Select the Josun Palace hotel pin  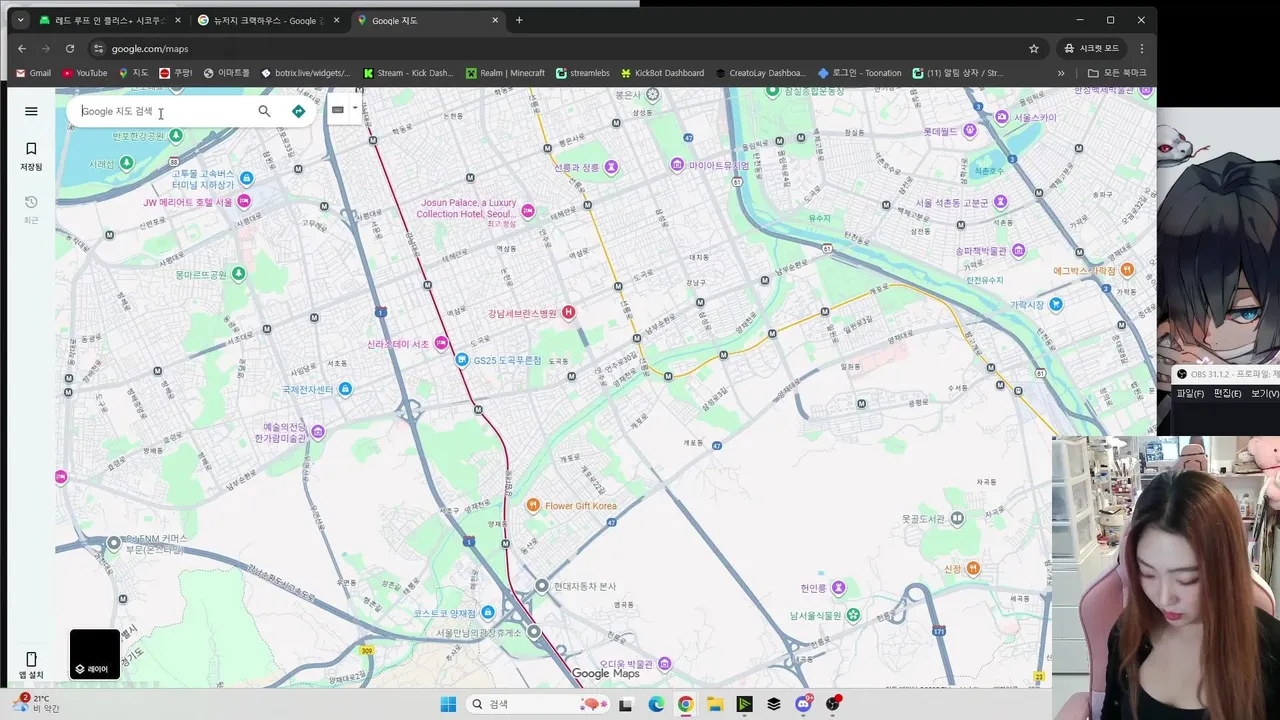528,210
